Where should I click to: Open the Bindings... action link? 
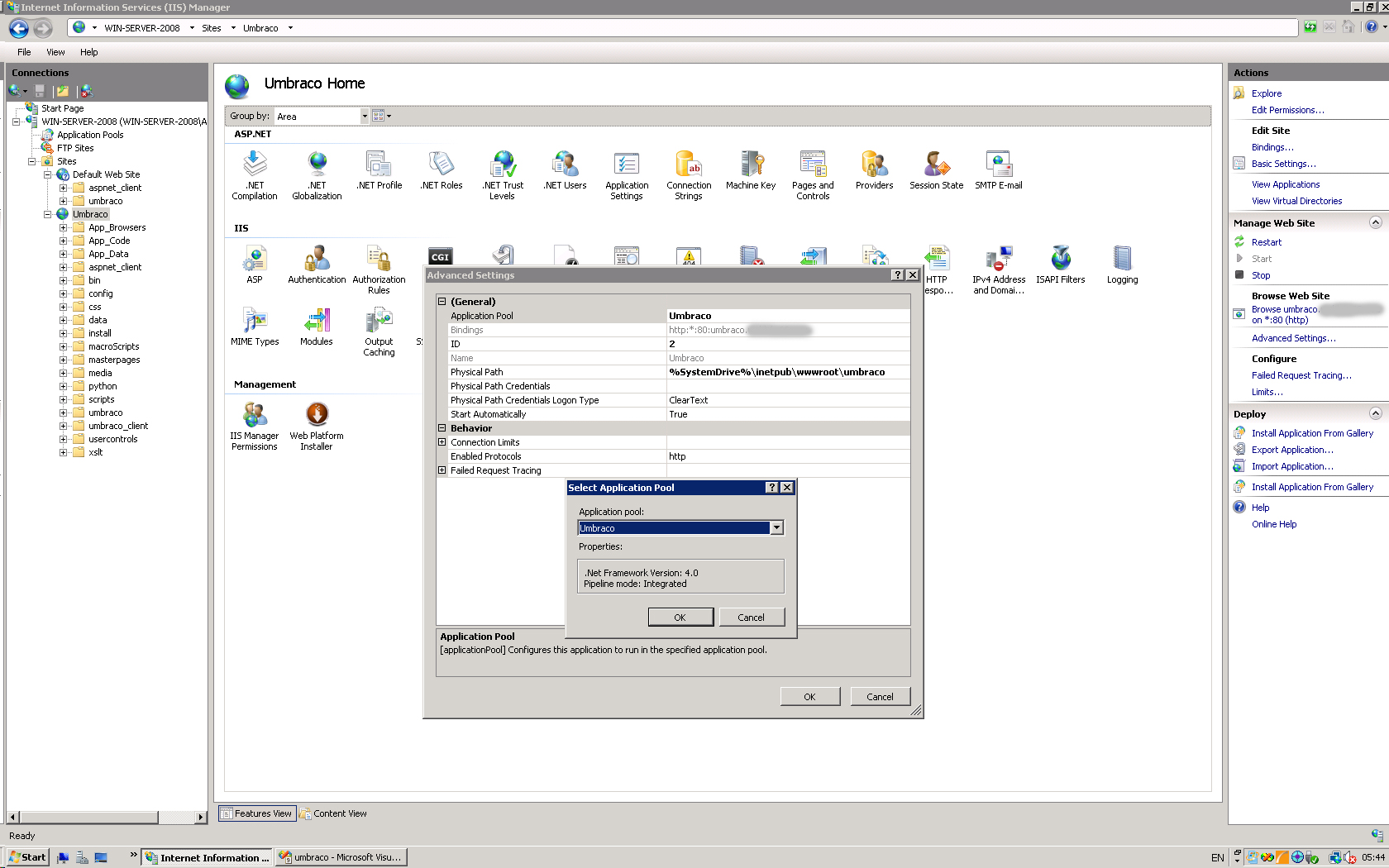click(1272, 147)
